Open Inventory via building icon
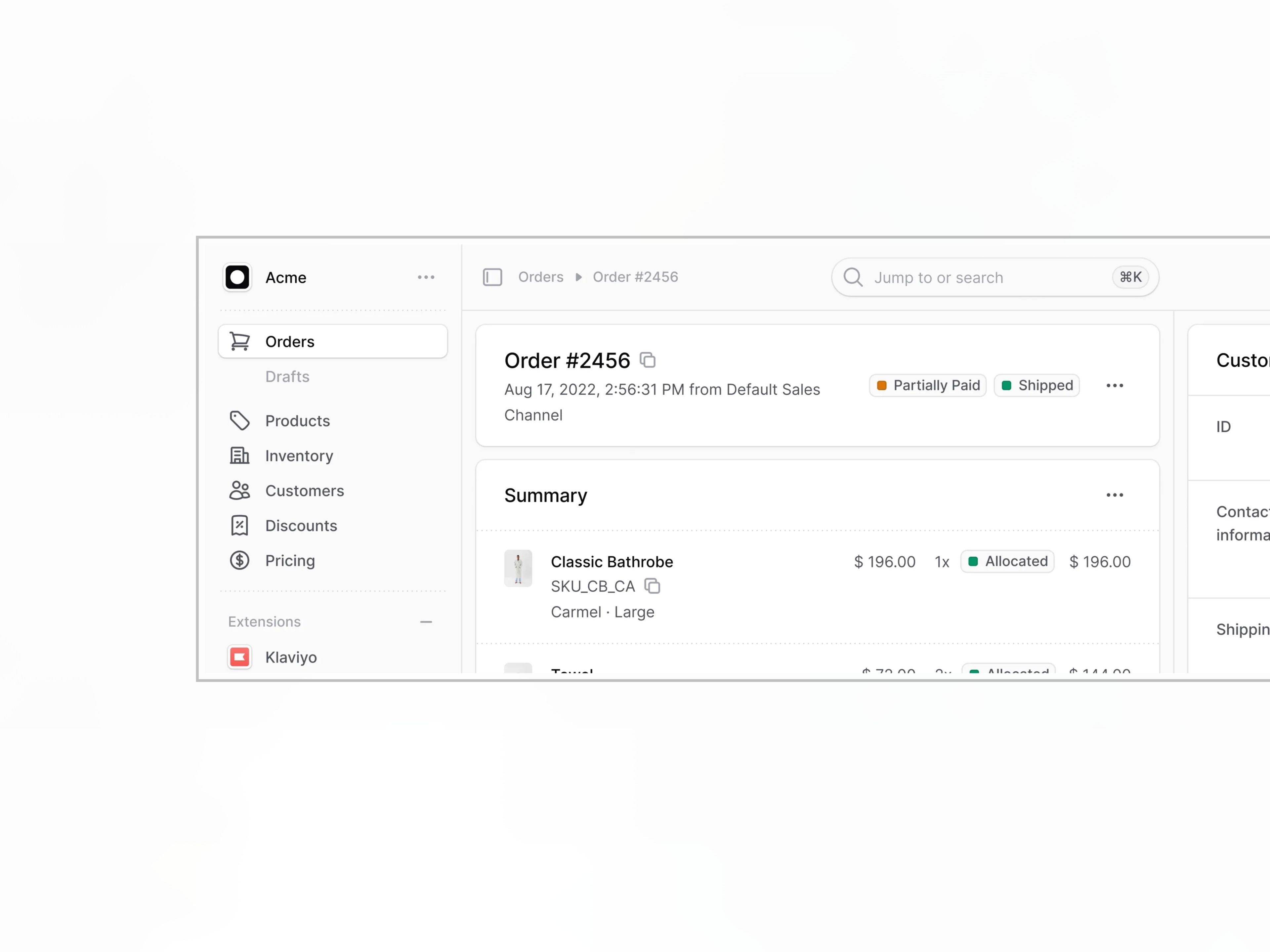This screenshot has width=1270, height=952. point(239,456)
